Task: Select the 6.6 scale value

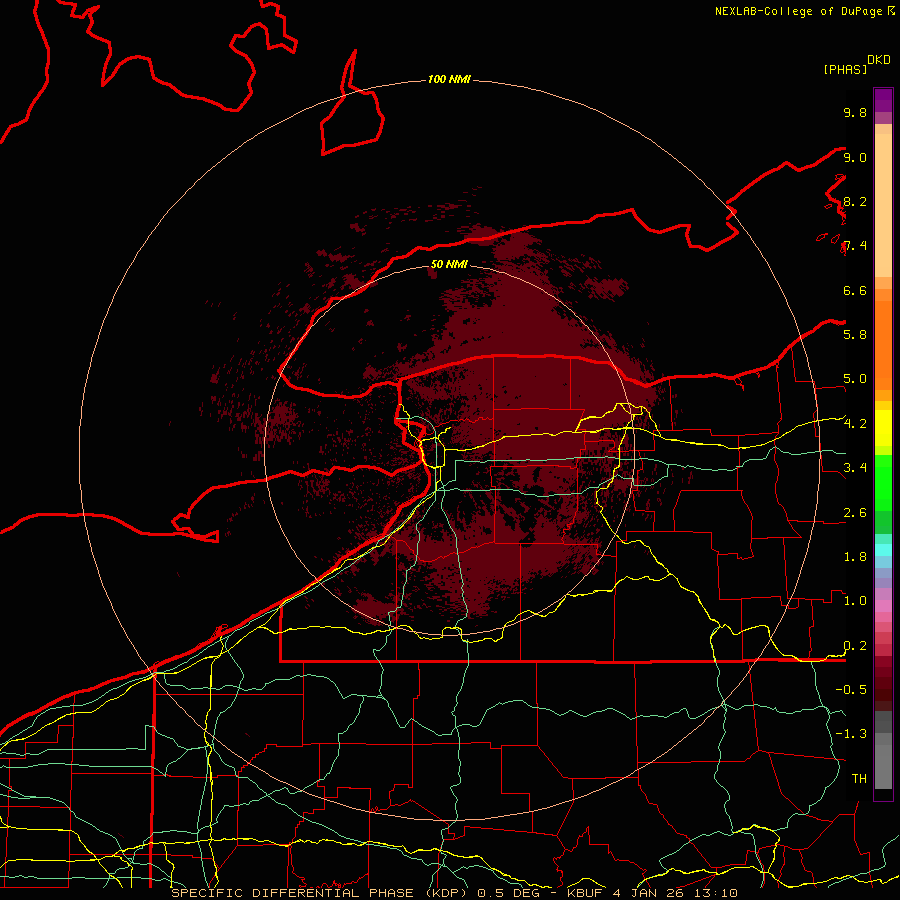Action: click(855, 290)
